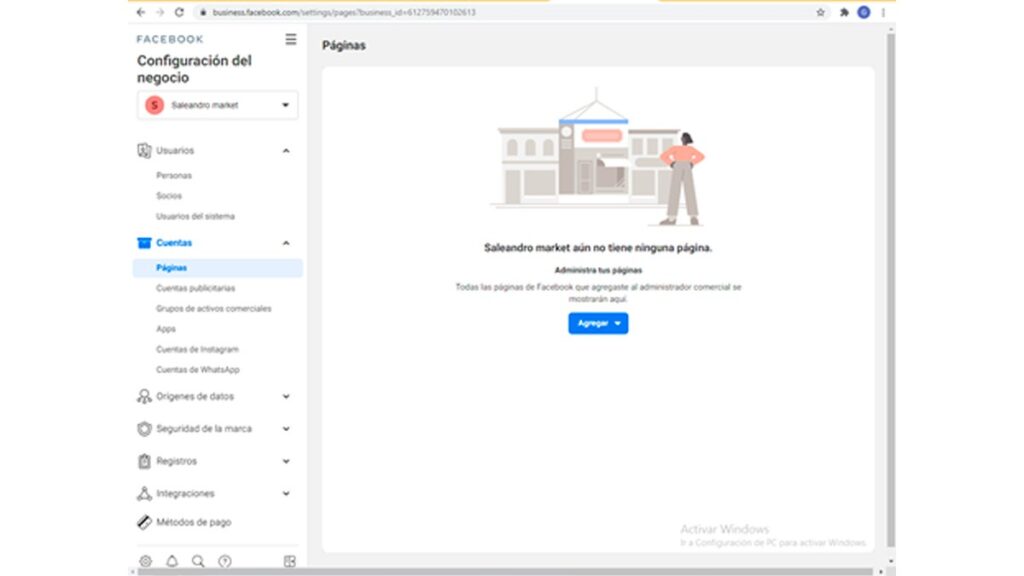Click the site lock icon in the address bar

pyautogui.click(x=202, y=12)
